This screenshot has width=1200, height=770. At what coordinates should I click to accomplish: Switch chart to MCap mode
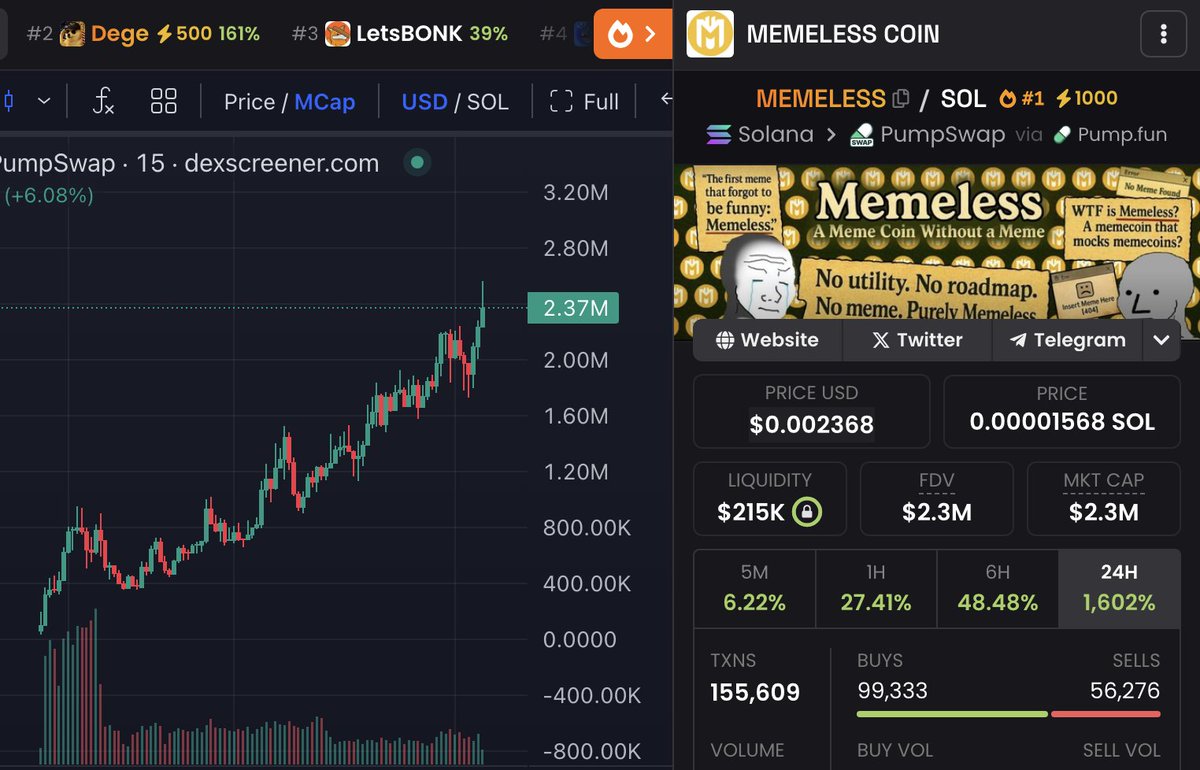point(324,102)
